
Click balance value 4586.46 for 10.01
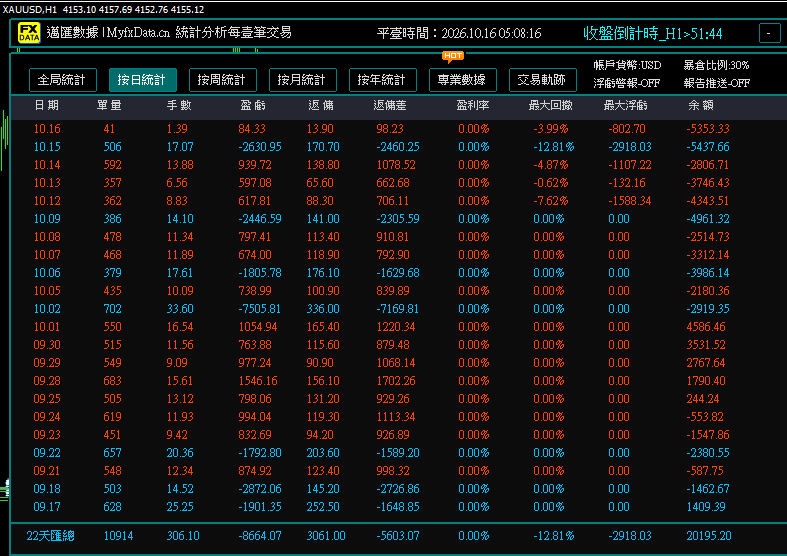click(706, 327)
